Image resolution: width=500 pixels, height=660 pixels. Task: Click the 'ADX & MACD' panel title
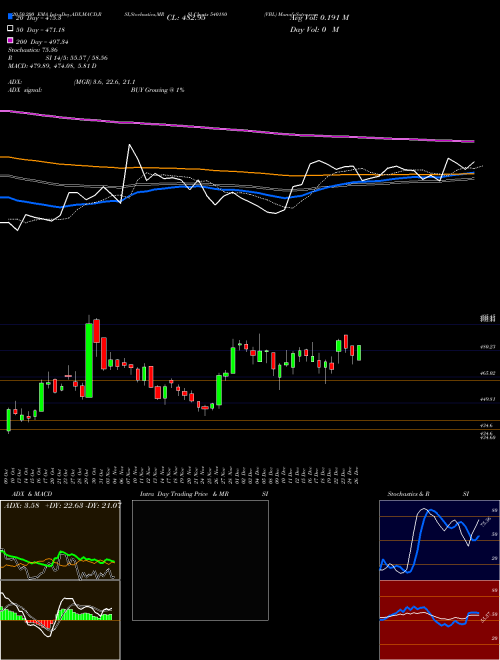(x=32, y=494)
